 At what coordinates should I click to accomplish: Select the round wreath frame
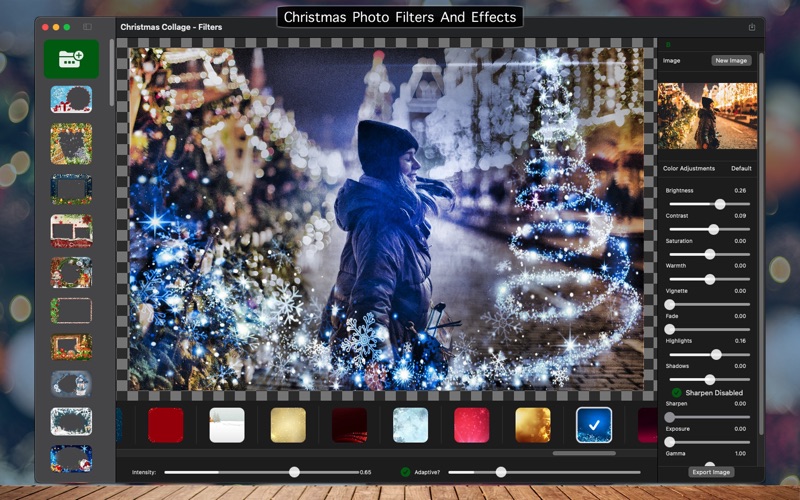point(71,272)
